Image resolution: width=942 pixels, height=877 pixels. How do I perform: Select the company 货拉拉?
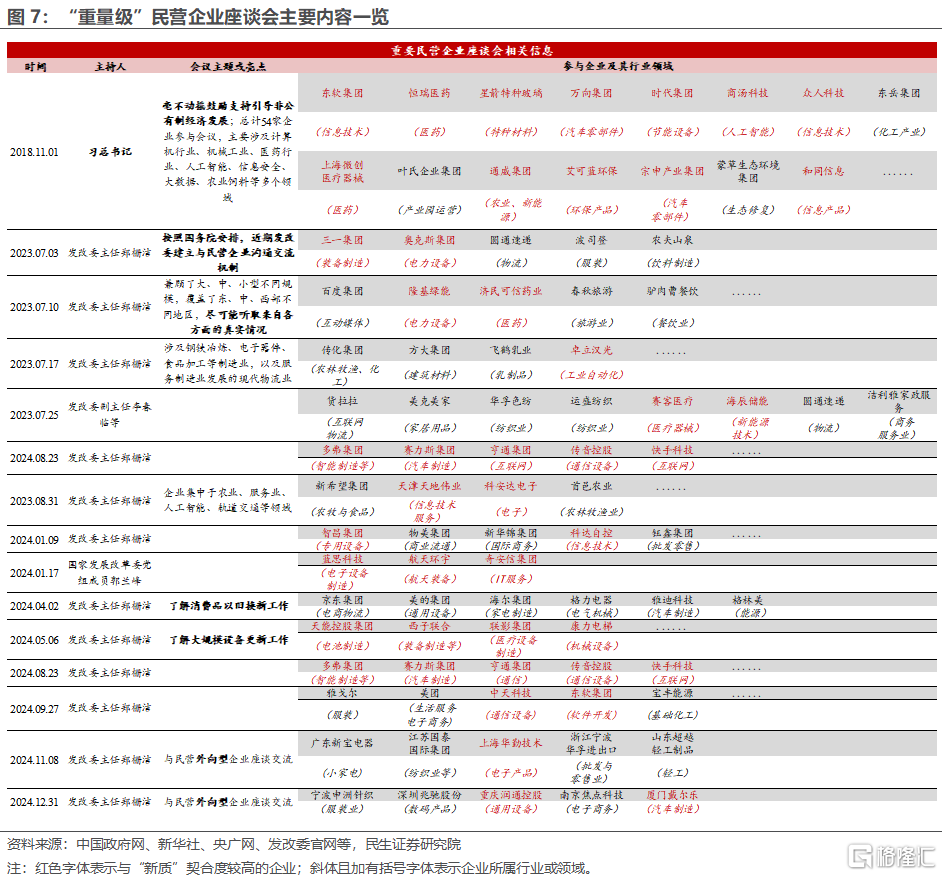click(342, 401)
